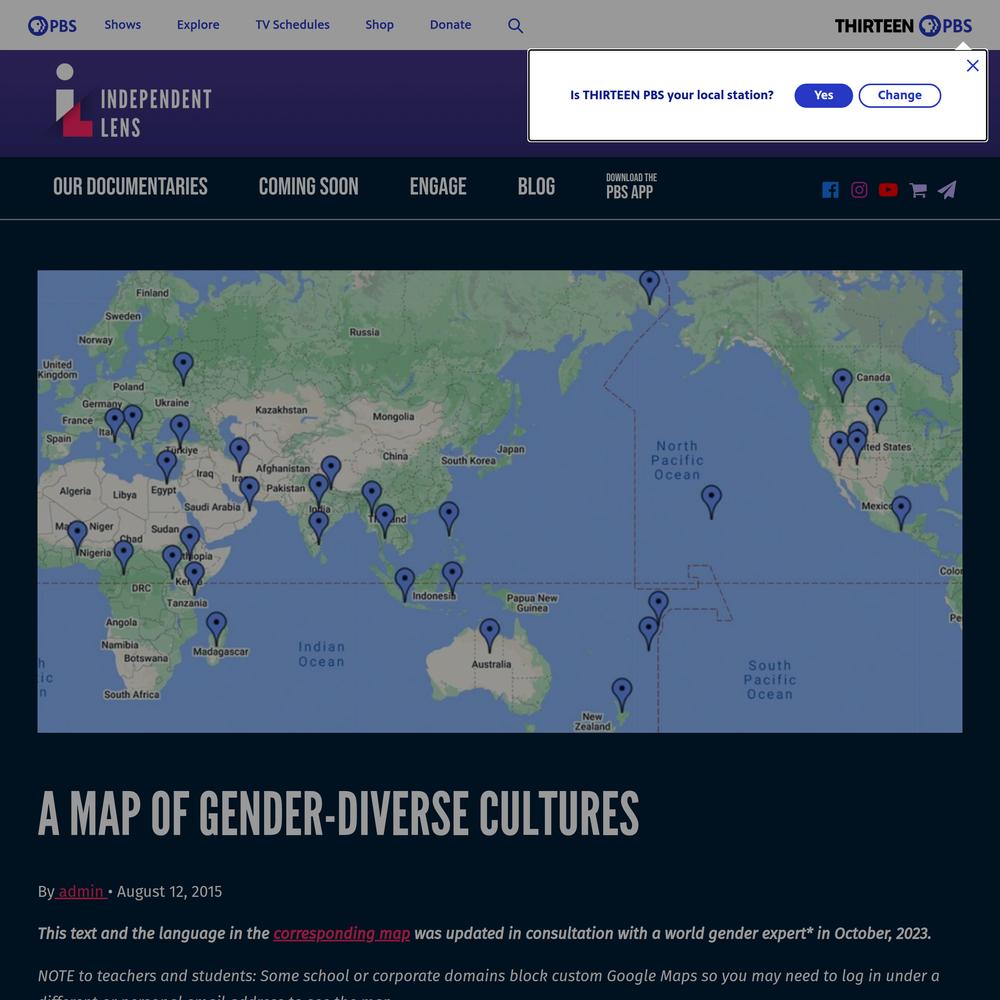1000x1000 pixels.
Task: Open the Shop link in top bar
Action: 379,25
